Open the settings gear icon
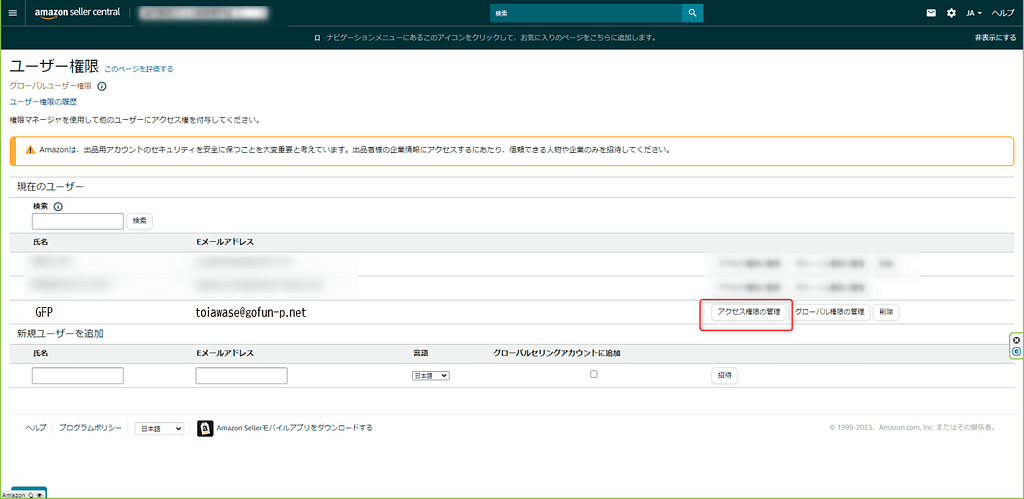Image resolution: width=1024 pixels, height=499 pixels. 951,13
